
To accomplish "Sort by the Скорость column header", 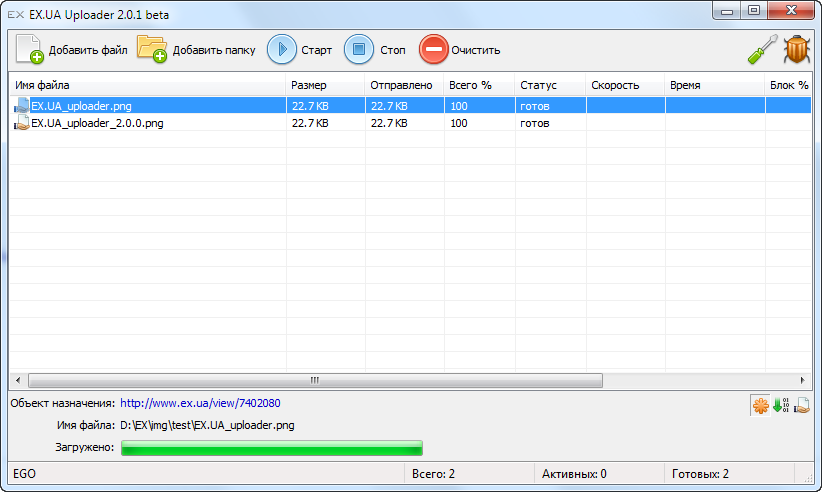I will point(625,85).
